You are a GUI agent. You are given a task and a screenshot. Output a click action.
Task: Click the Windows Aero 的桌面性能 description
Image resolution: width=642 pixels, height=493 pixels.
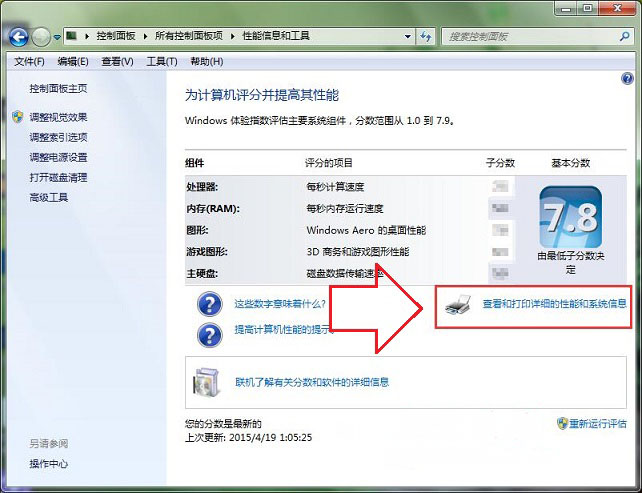(x=366, y=230)
